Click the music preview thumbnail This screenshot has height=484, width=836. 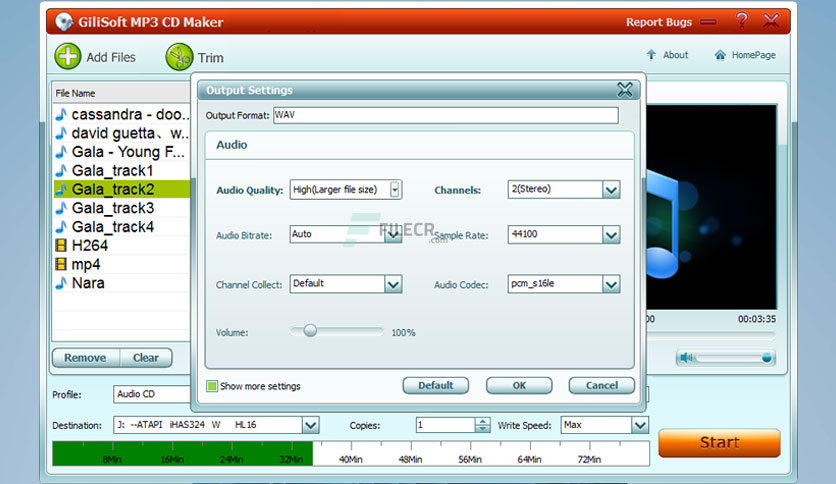711,207
